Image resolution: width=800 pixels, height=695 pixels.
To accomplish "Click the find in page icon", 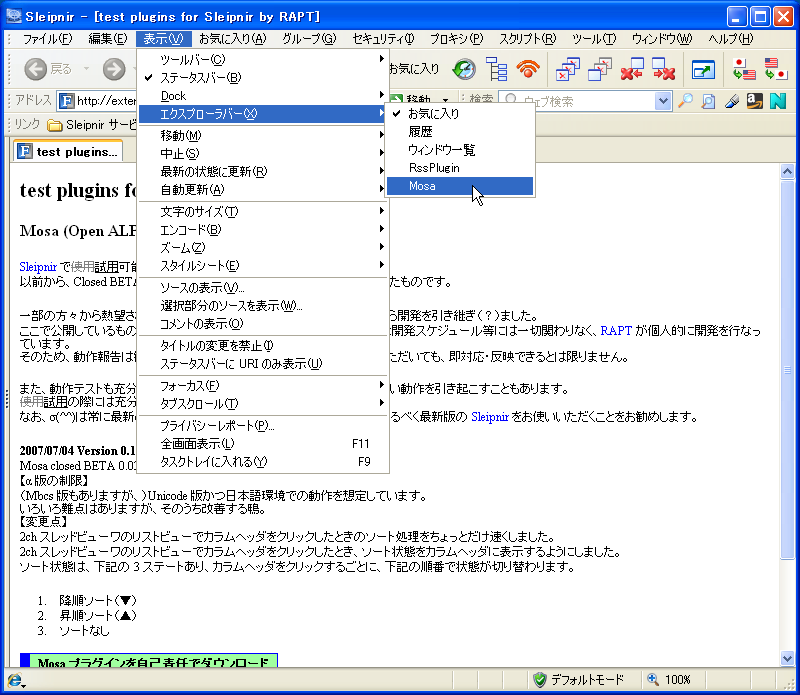I will [x=708, y=101].
